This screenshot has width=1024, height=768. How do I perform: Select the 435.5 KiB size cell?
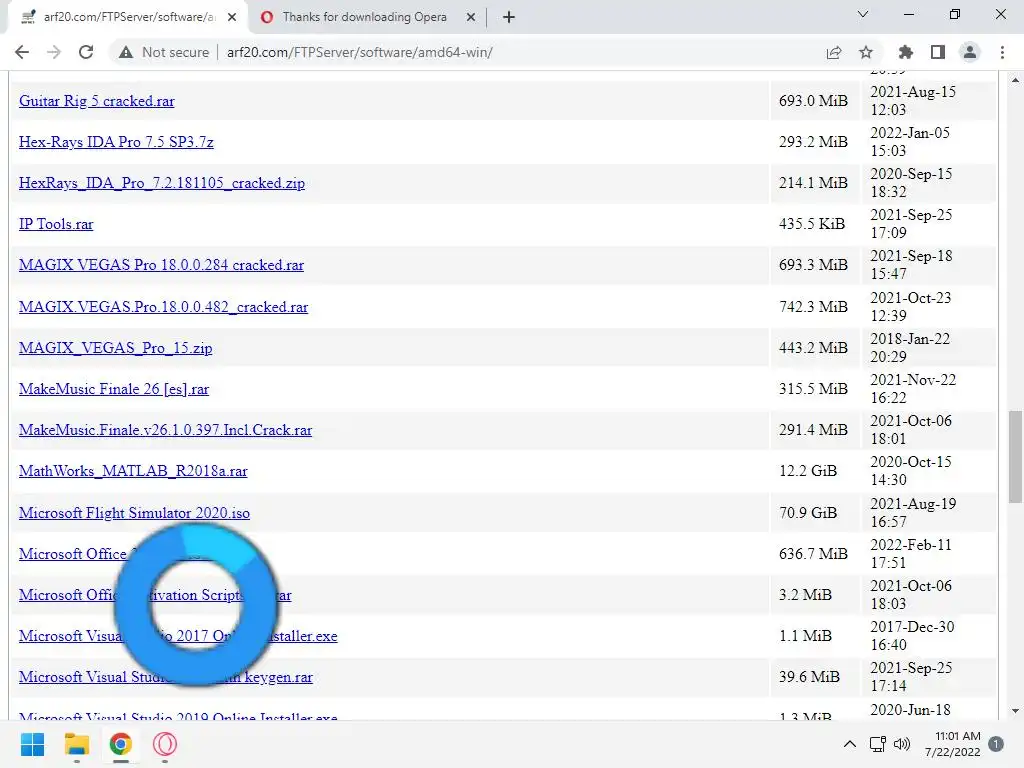click(815, 224)
